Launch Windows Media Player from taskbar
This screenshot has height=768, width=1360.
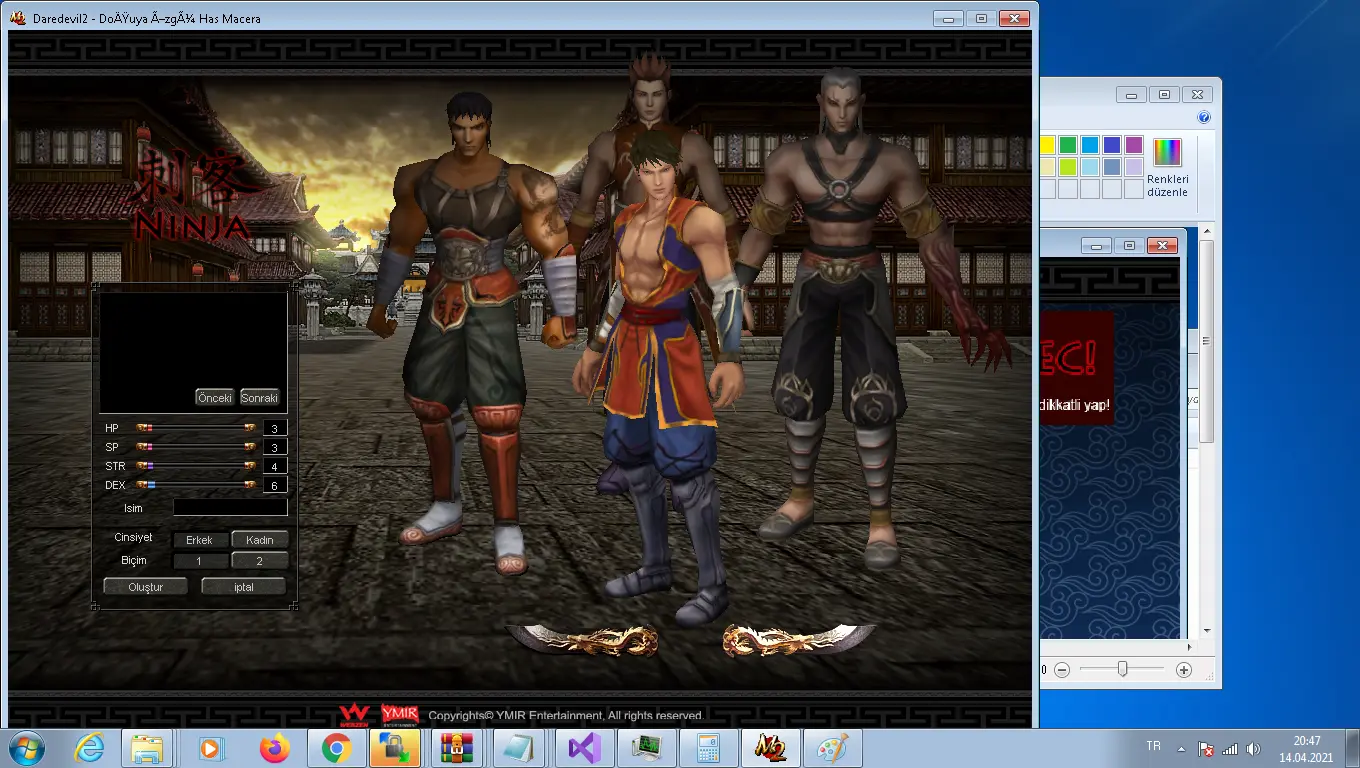coord(210,748)
